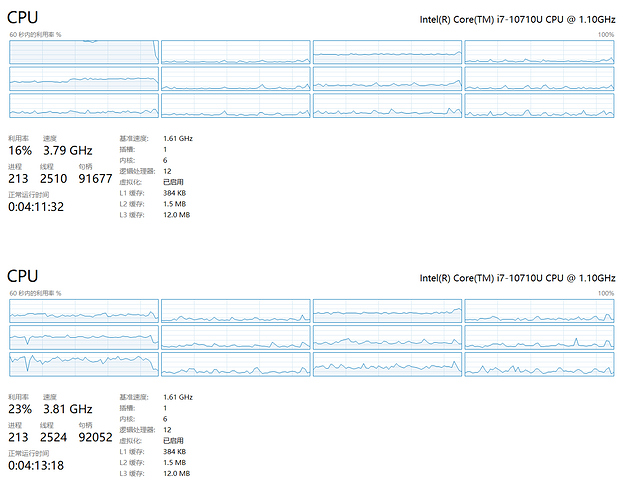The height and width of the screenshot is (500, 636).
Task: Click the uptime value 0:04:13:18
Action: (x=36, y=465)
